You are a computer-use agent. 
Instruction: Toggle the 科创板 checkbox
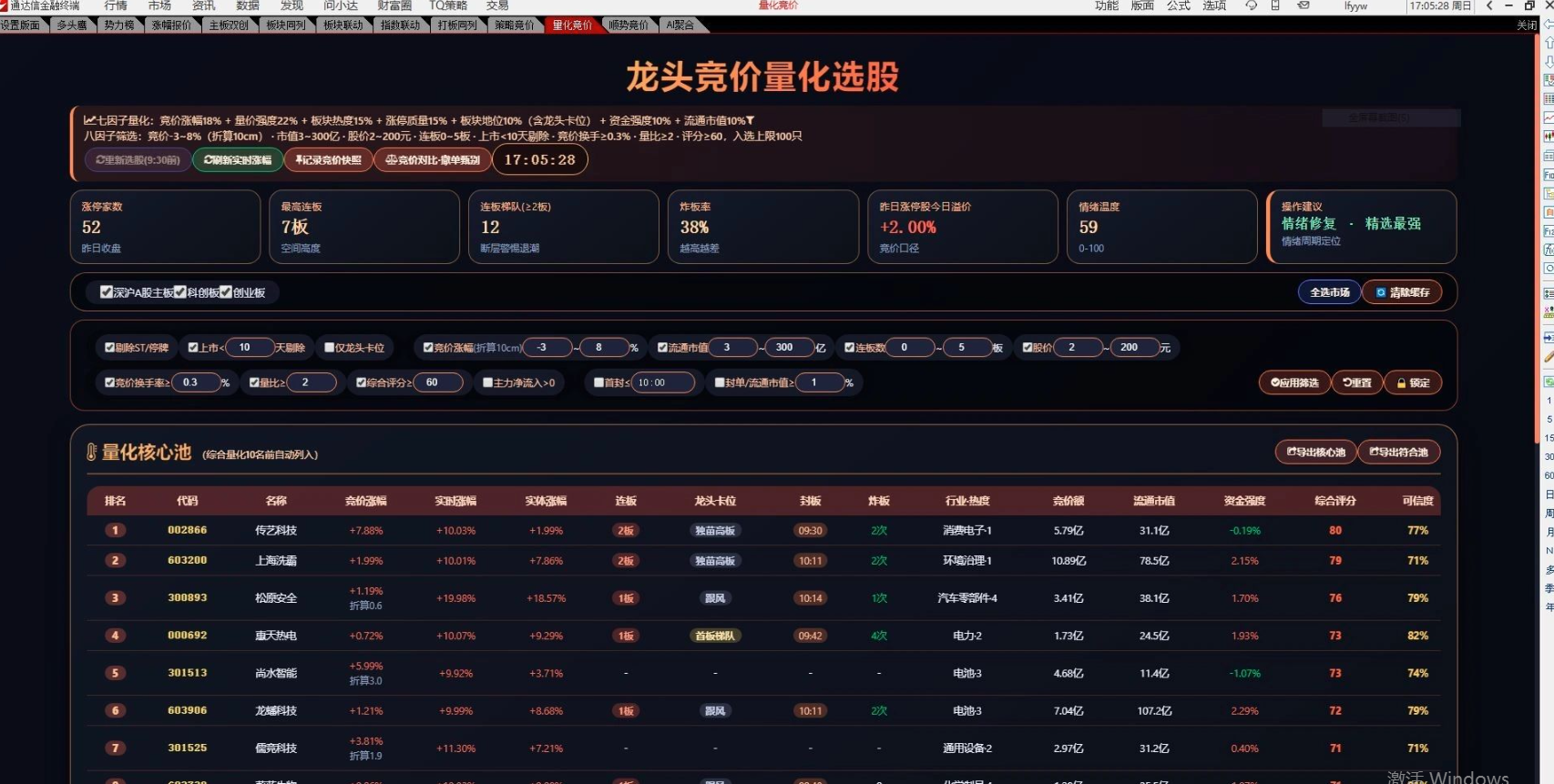[180, 292]
